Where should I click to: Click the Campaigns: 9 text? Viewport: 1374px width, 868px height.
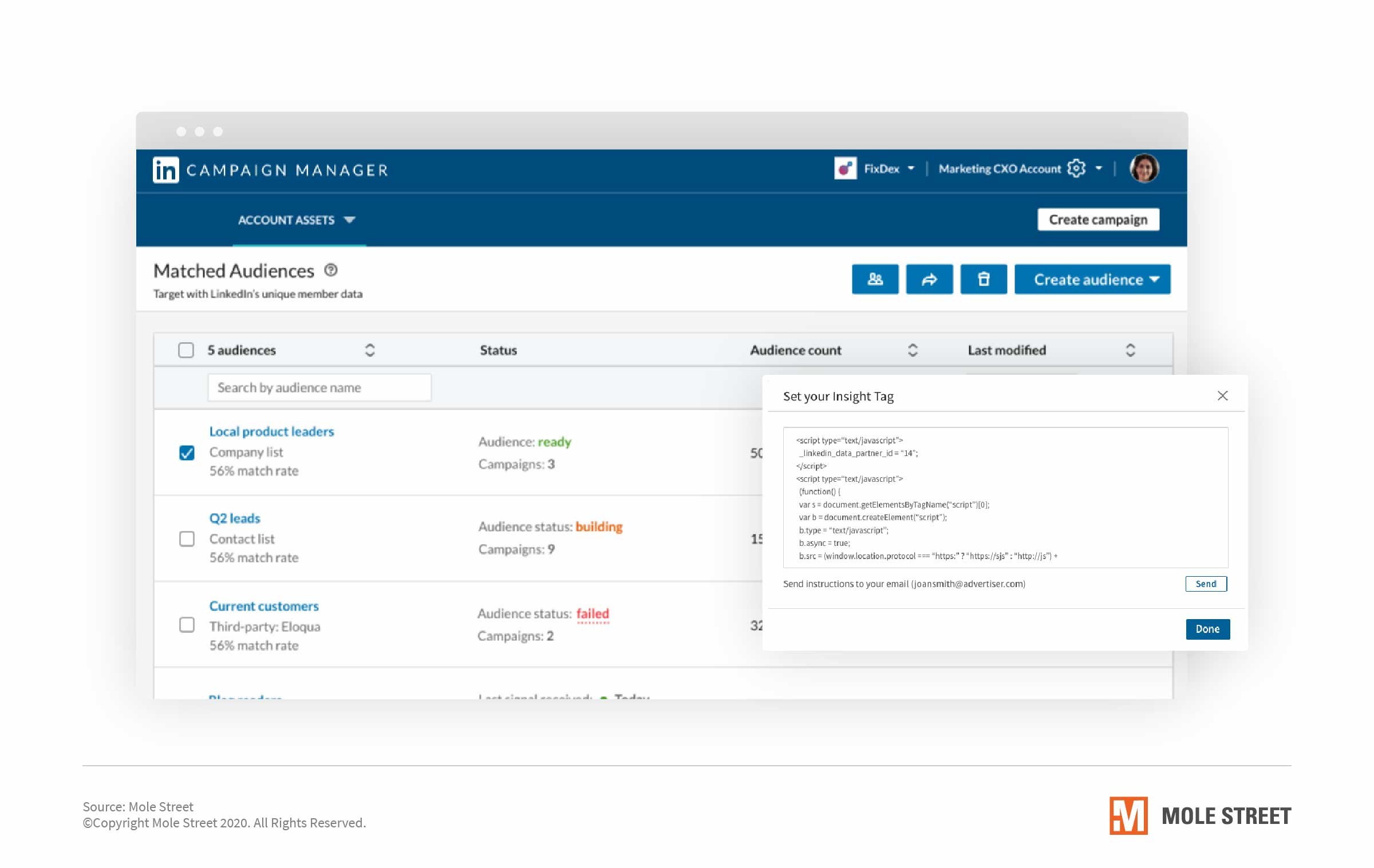516,549
